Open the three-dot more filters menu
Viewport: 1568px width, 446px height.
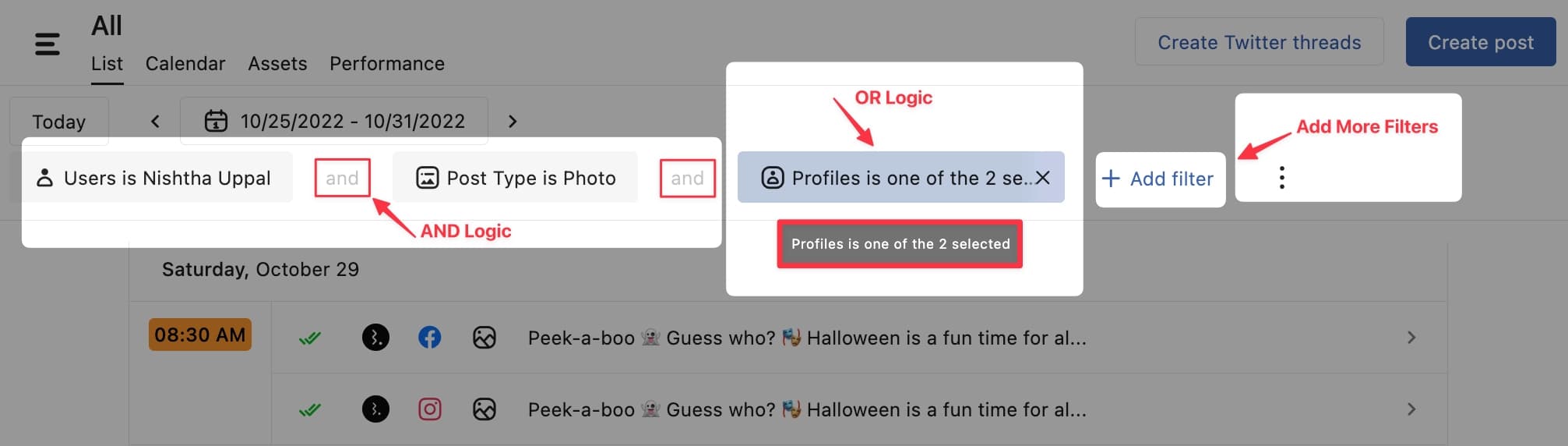pos(1281,178)
